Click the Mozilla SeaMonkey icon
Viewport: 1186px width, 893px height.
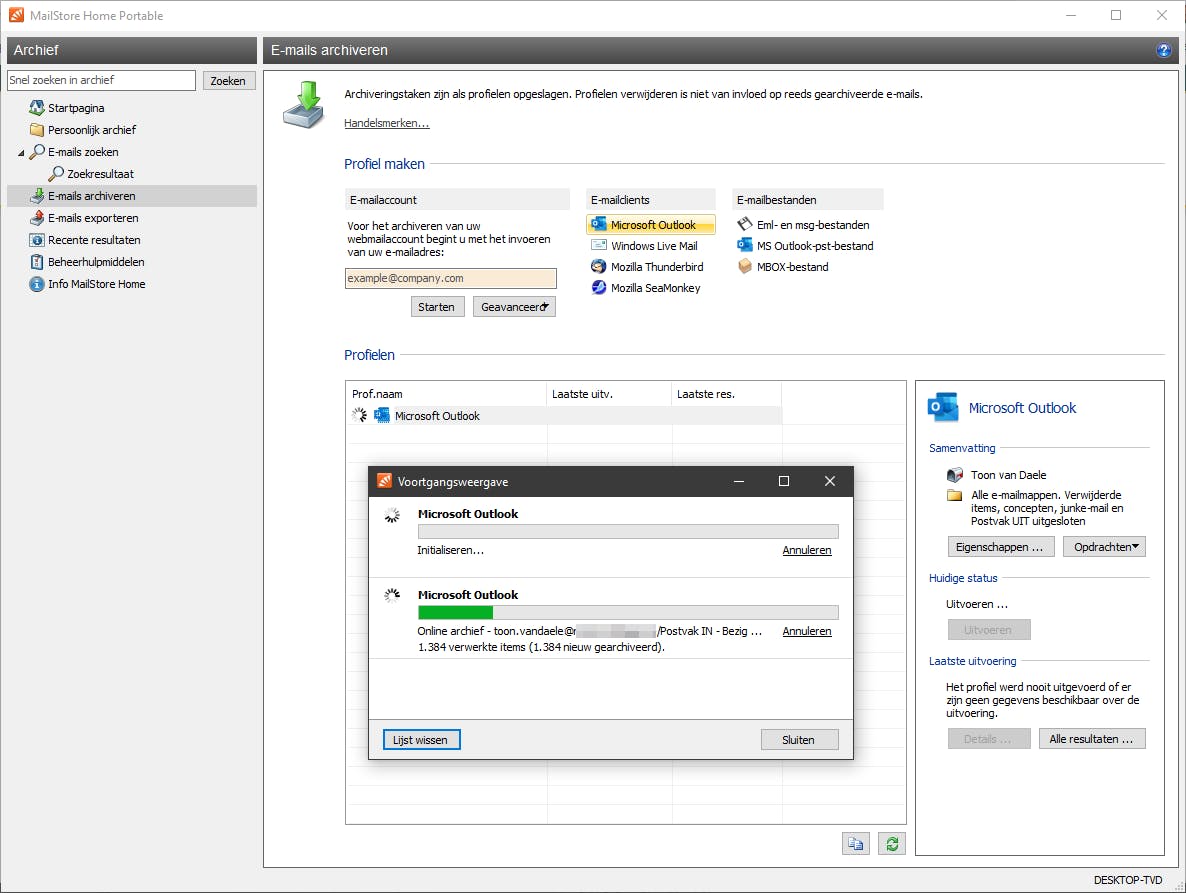(x=598, y=287)
